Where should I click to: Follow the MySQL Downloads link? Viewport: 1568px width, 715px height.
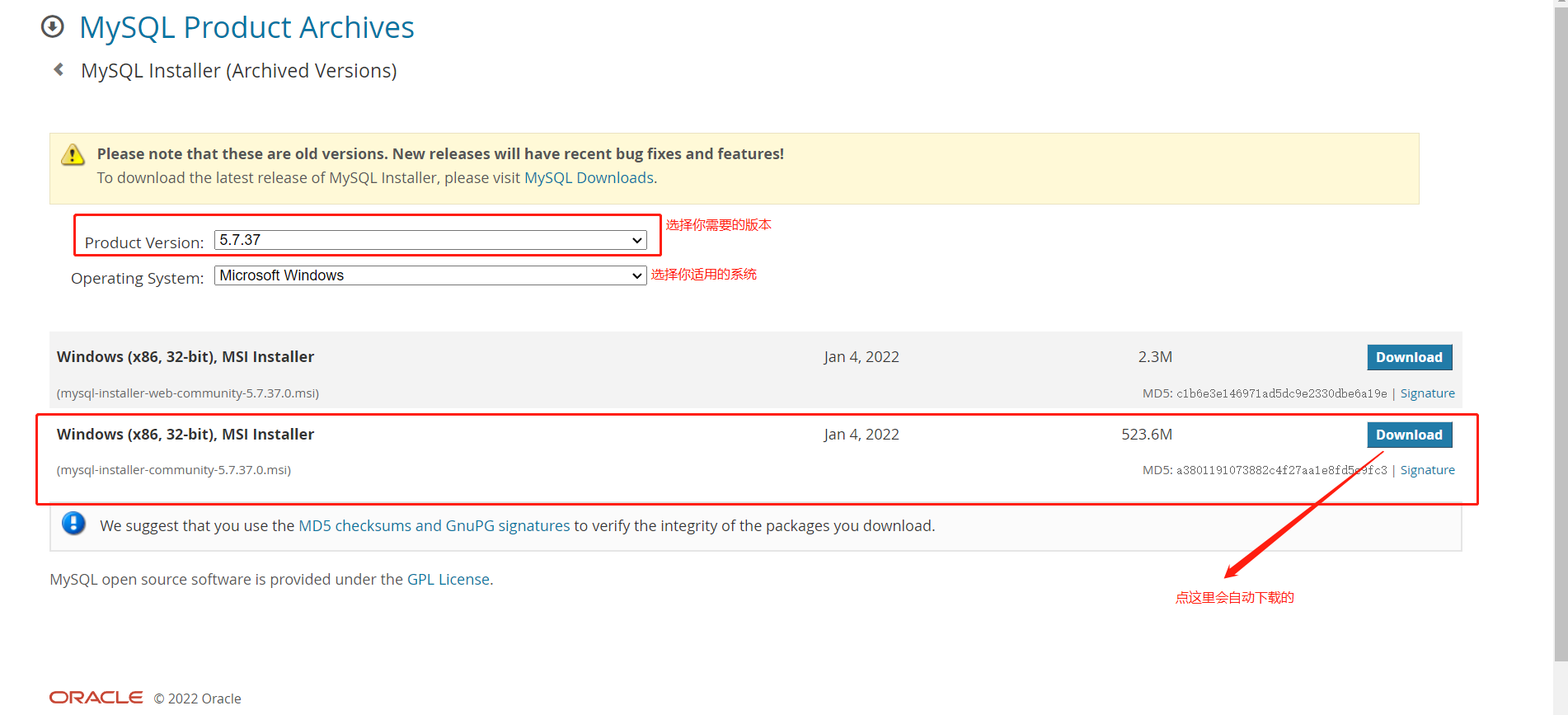(x=589, y=178)
